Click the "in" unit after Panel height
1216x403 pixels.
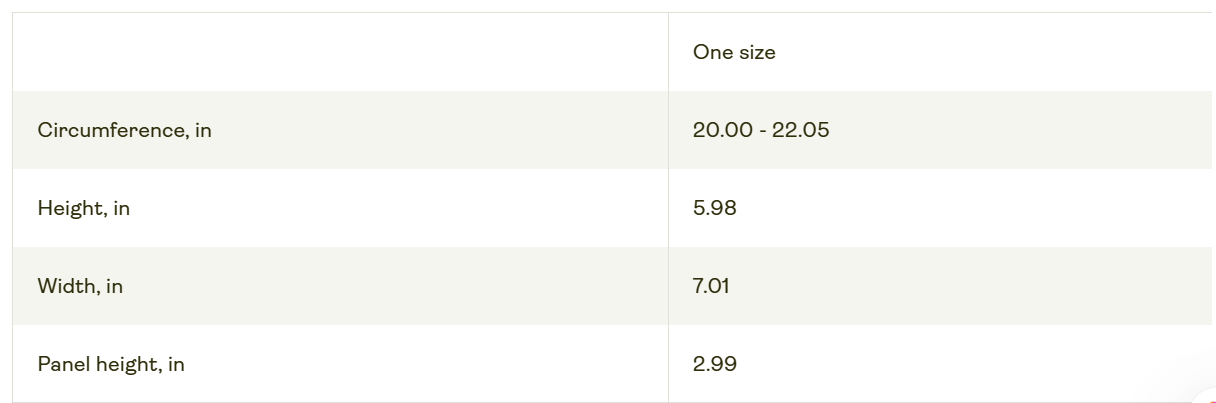point(176,364)
